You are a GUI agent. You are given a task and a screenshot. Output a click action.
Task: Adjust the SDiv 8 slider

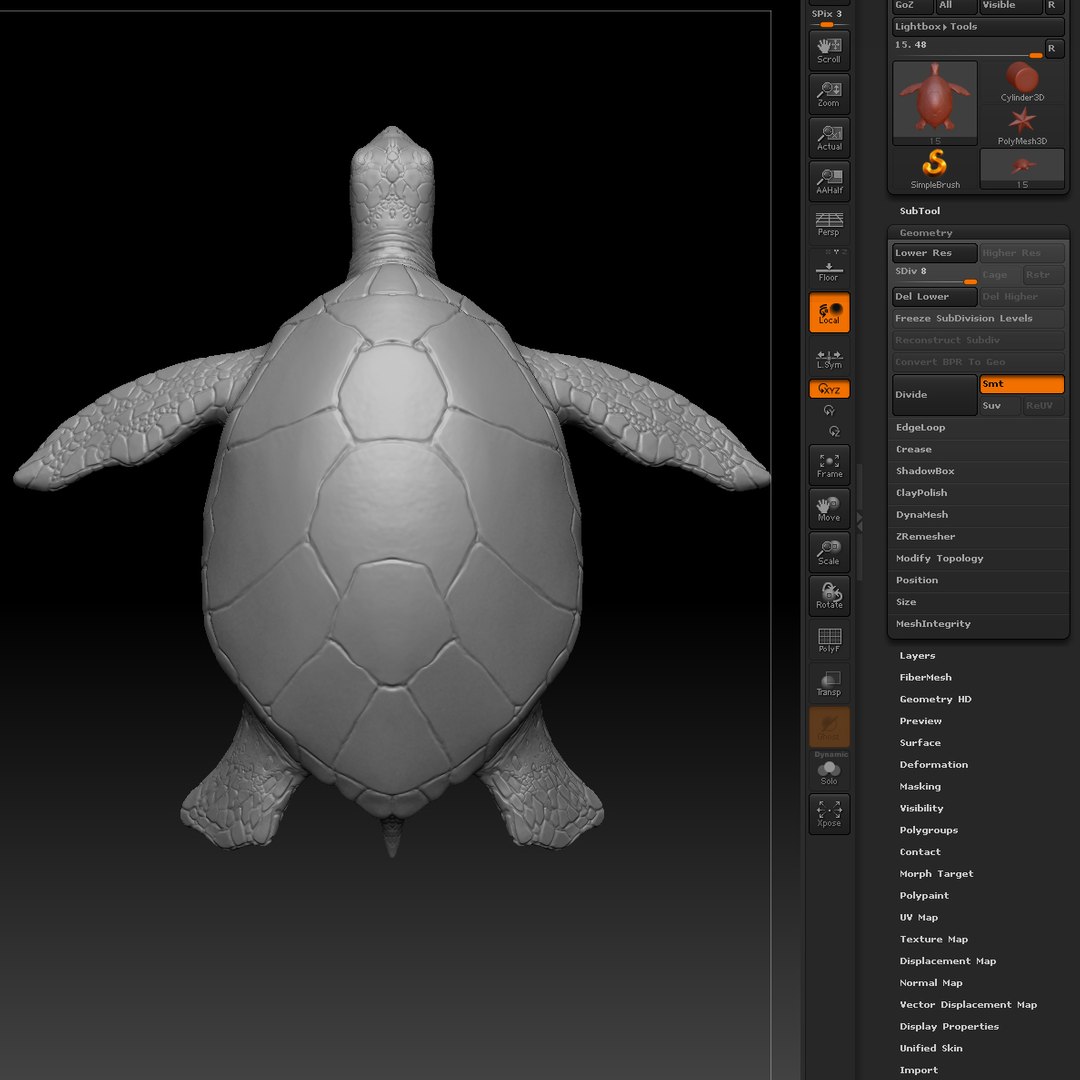coord(935,275)
